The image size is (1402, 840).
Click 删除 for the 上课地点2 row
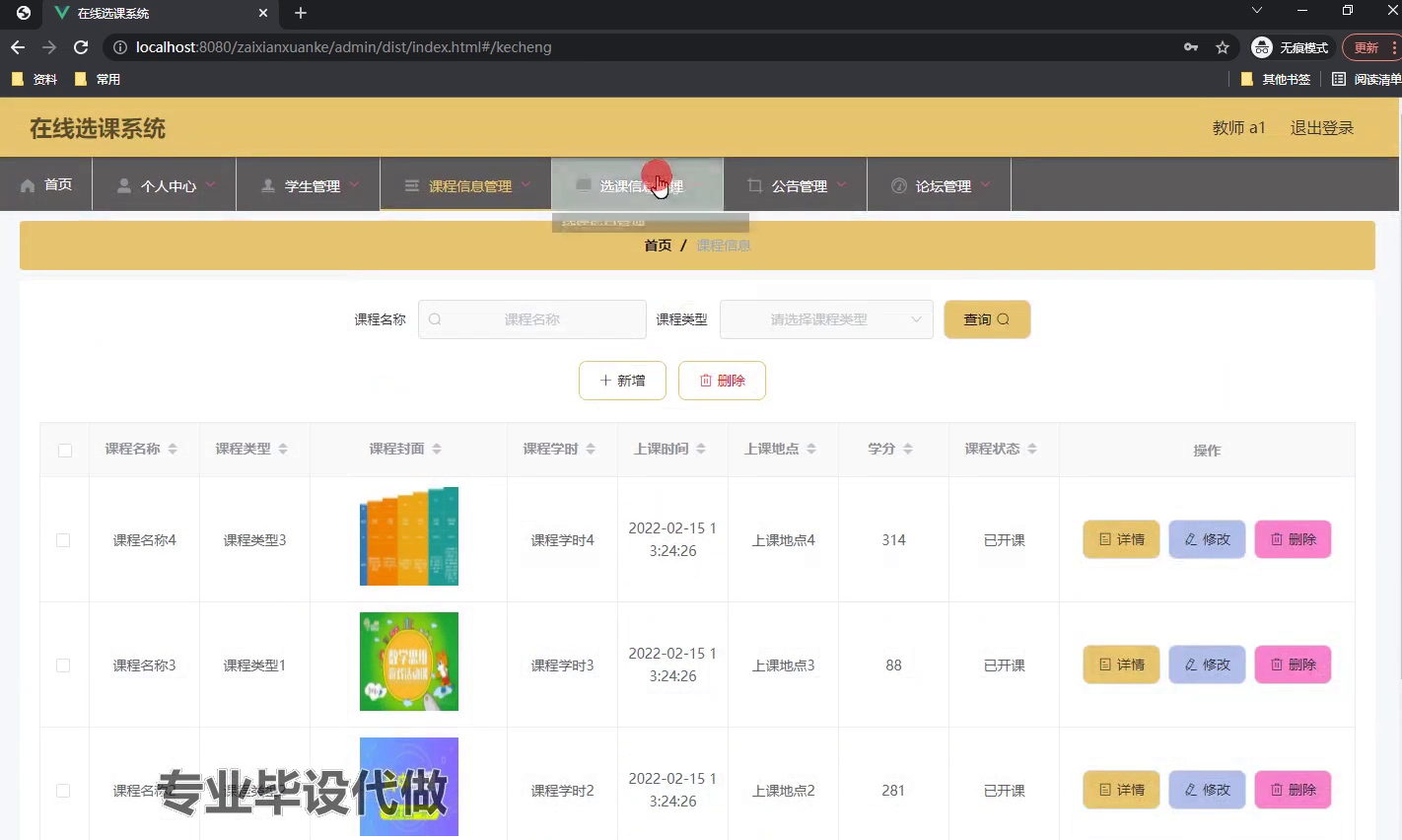coord(1294,790)
